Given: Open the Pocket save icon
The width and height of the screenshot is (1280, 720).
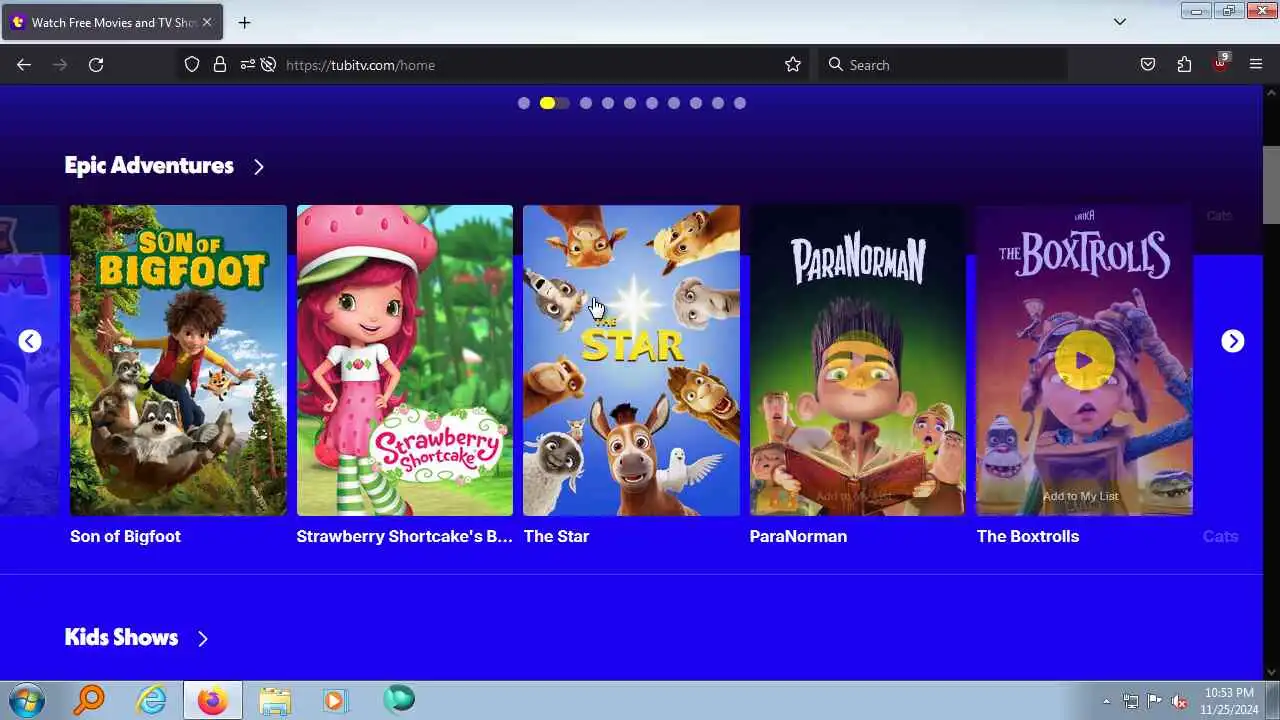Looking at the screenshot, I should click(1148, 65).
